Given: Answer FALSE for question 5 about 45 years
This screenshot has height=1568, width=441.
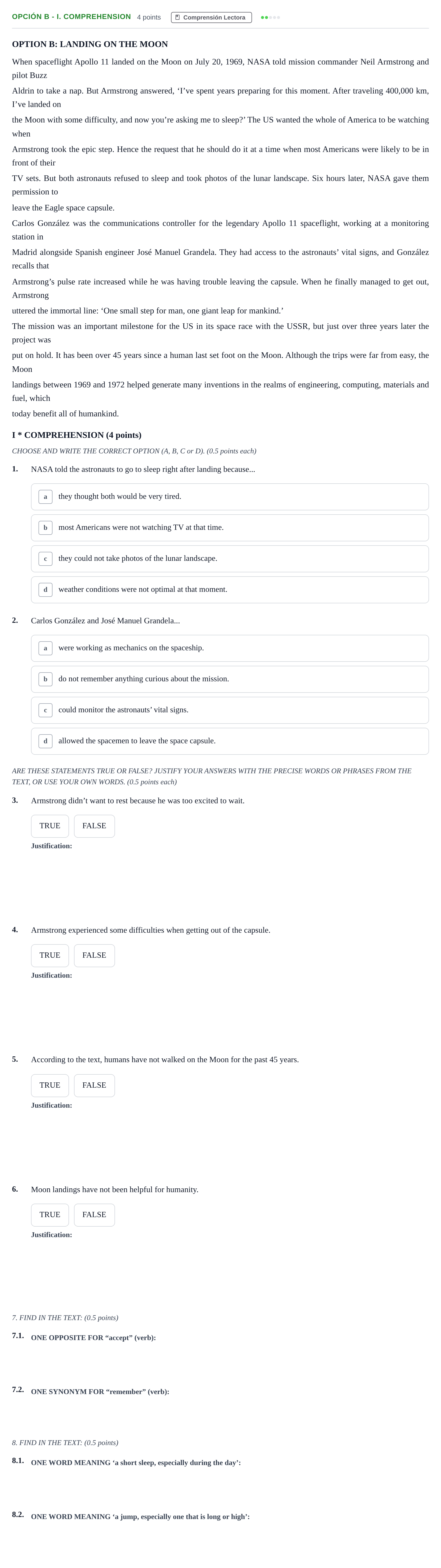Looking at the screenshot, I should (94, 1085).
